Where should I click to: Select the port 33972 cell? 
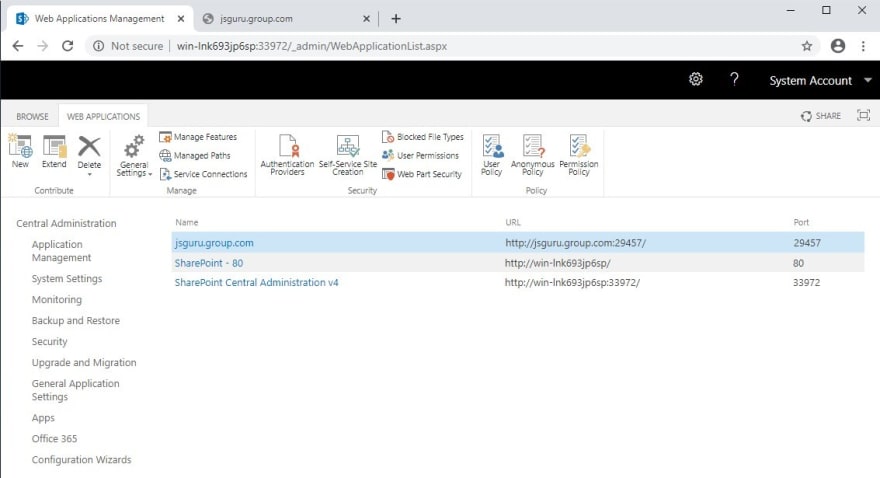(806, 282)
